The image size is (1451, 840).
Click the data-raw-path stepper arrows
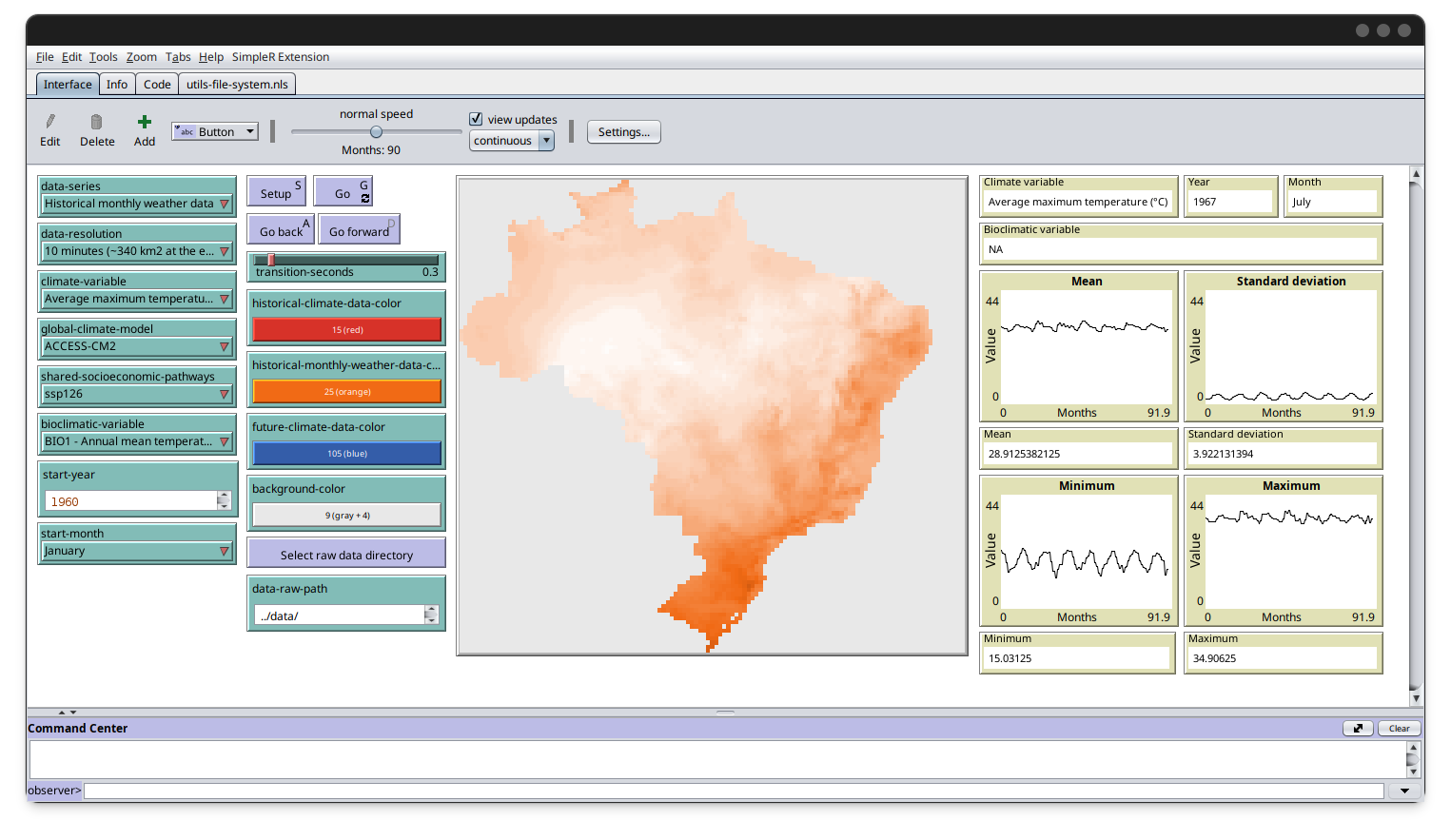coord(431,615)
